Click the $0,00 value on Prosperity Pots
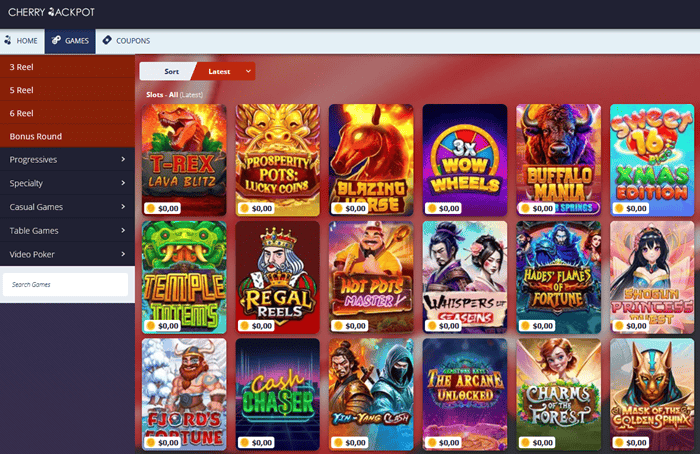700x454 pixels. pyautogui.click(x=262, y=208)
